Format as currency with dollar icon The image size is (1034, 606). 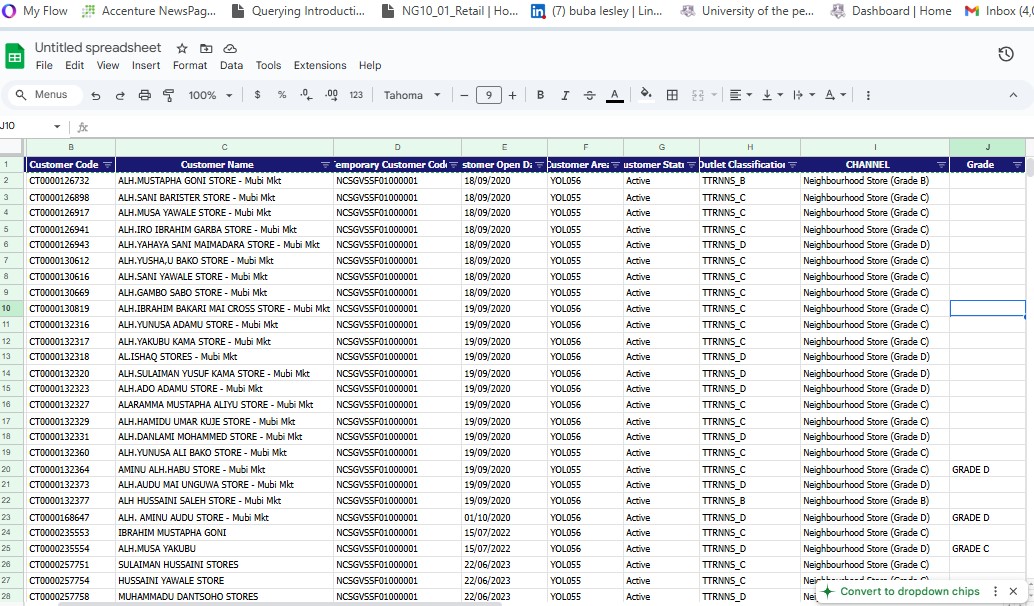coord(257,95)
